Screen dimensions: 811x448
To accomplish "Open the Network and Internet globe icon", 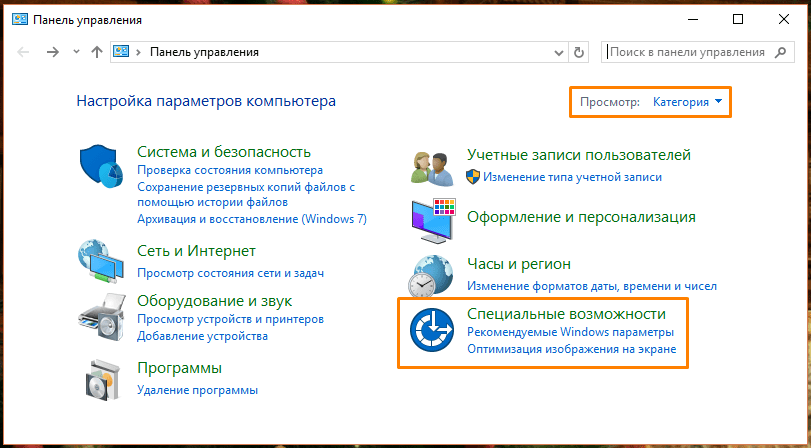I will [101, 261].
